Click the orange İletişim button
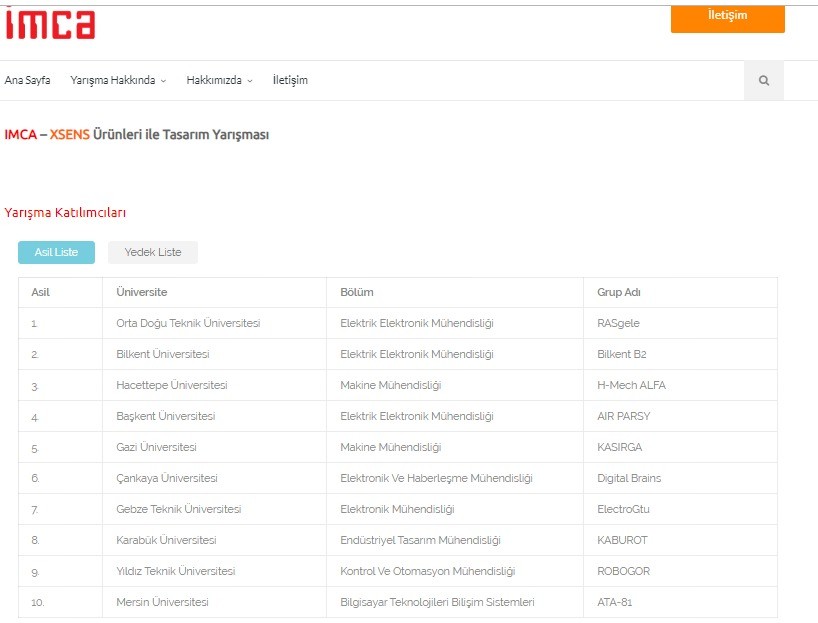 [728, 19]
